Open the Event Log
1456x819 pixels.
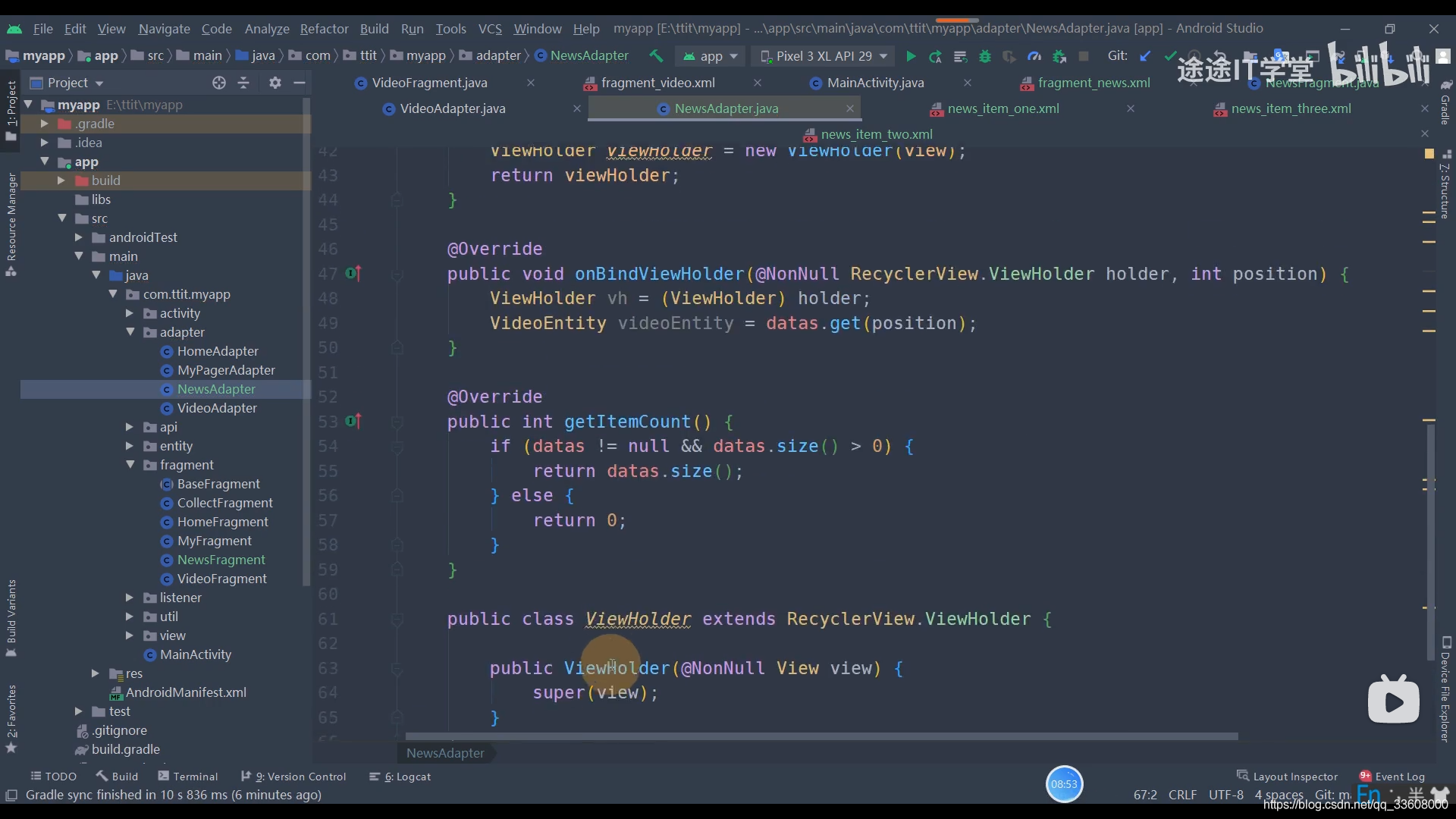point(1392,777)
